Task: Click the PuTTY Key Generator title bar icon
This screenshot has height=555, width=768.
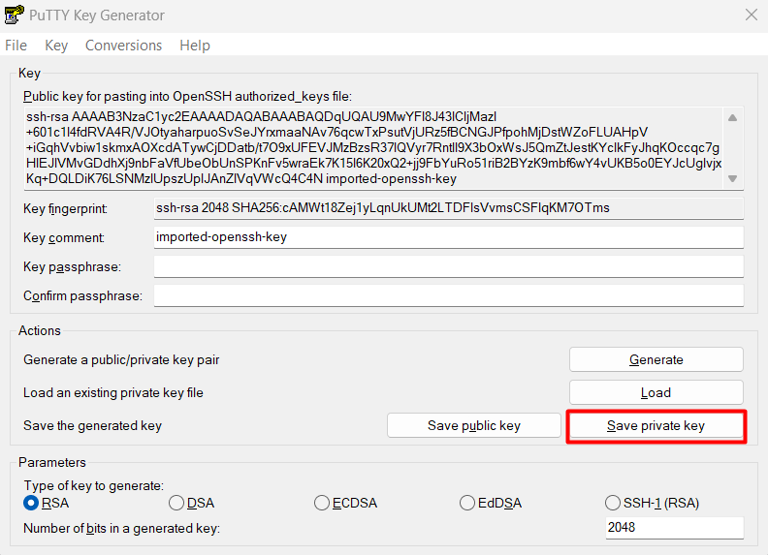Action: point(14,15)
